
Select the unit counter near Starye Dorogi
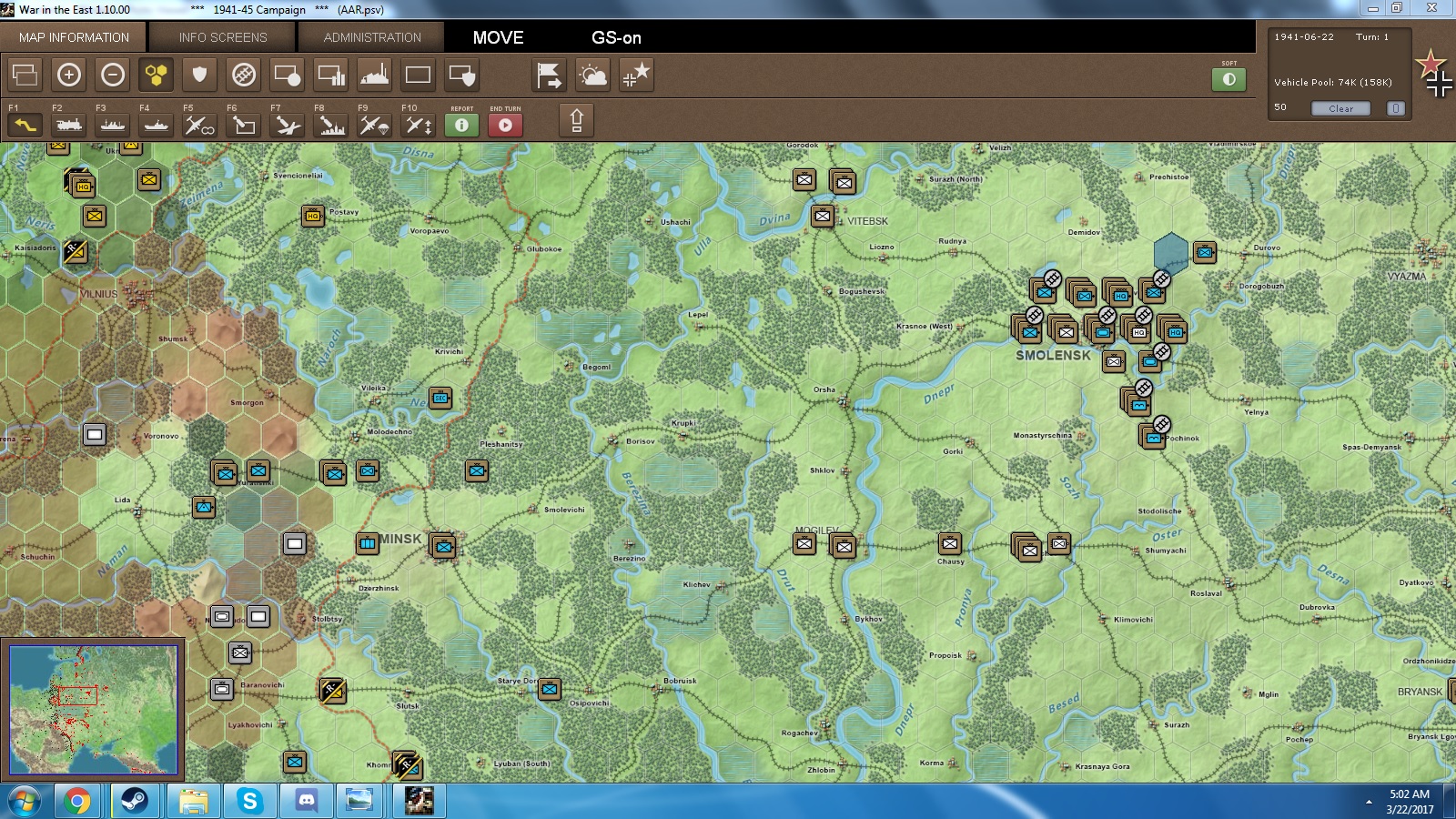(x=550, y=690)
